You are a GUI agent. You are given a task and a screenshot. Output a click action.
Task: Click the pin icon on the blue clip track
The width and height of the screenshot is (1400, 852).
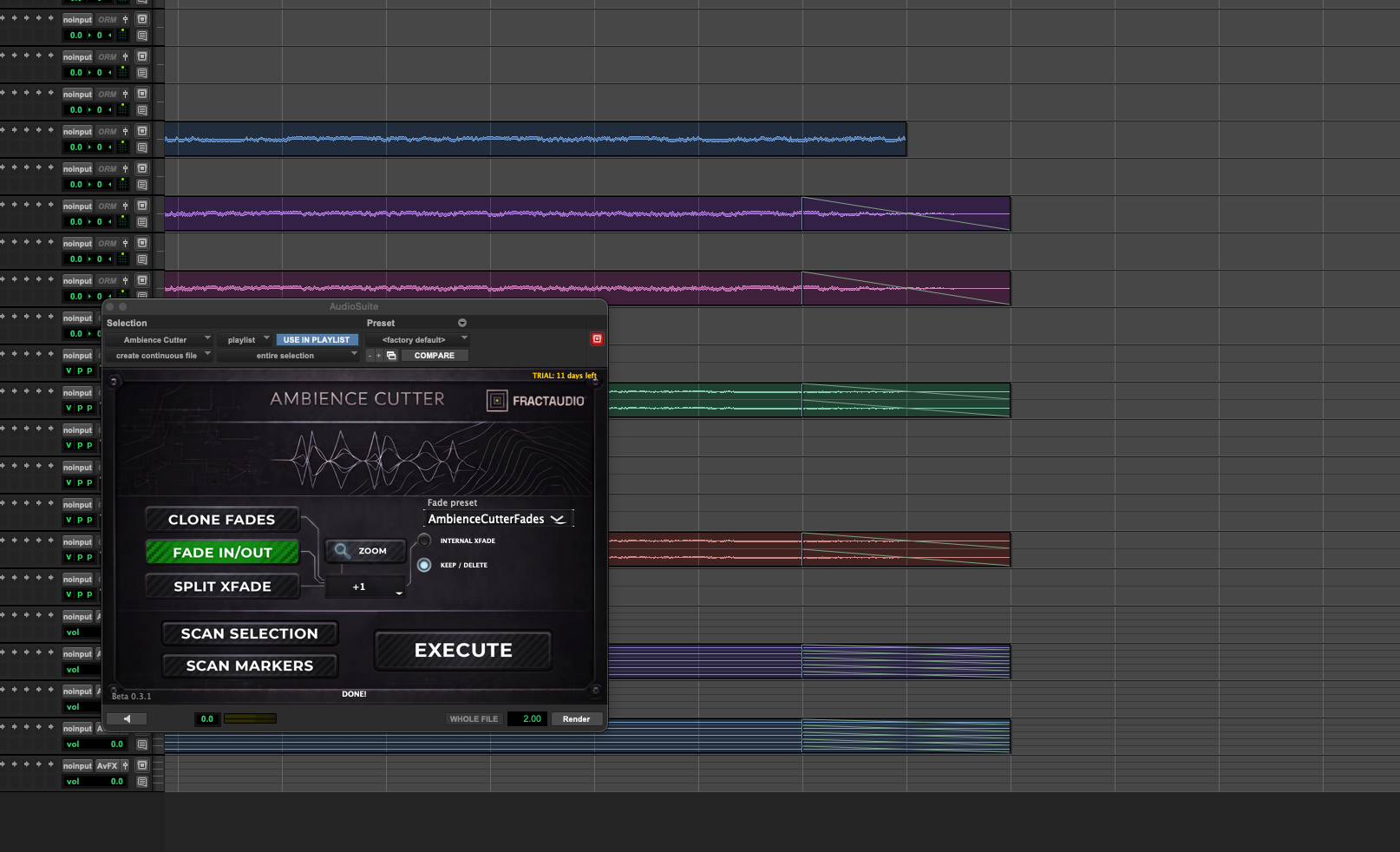click(125, 131)
